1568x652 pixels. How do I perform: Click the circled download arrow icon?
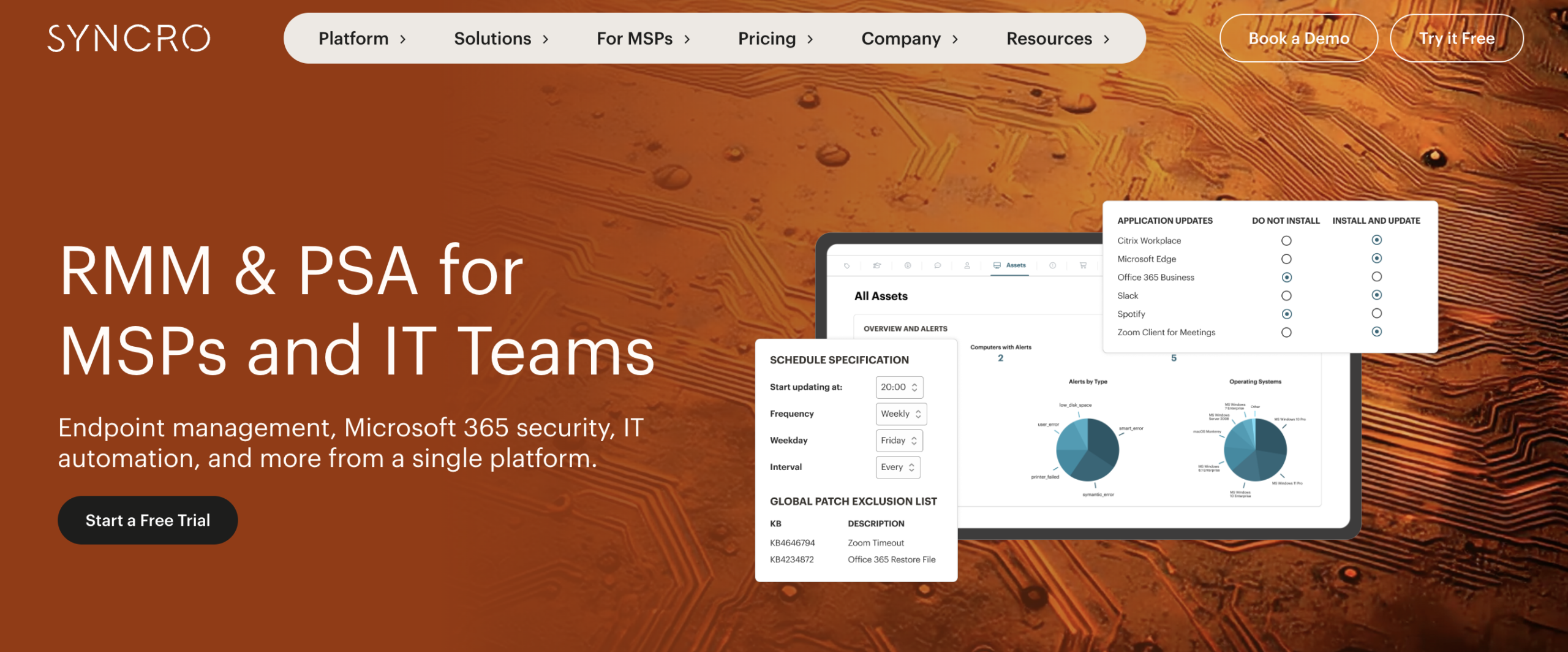pyautogui.click(x=907, y=265)
